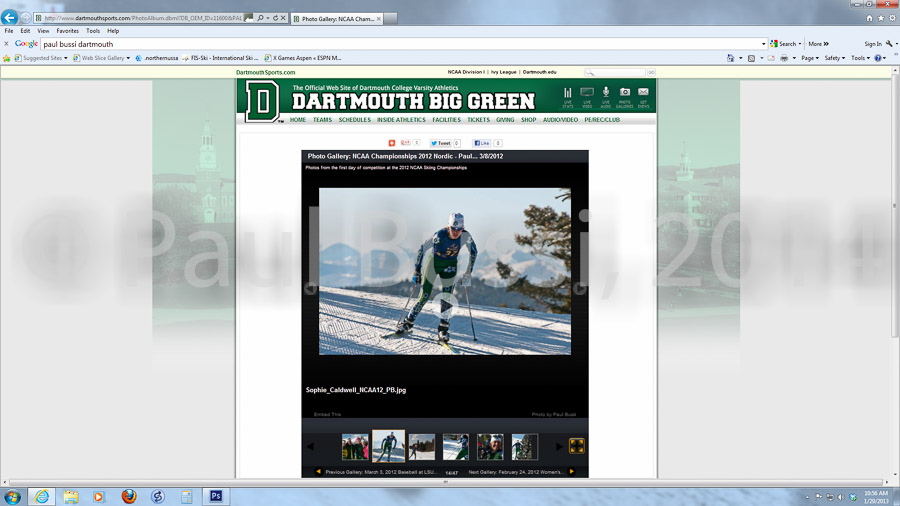The width and height of the screenshot is (900, 506).
Task: Open Firefox from the Windows taskbar
Action: pos(129,496)
